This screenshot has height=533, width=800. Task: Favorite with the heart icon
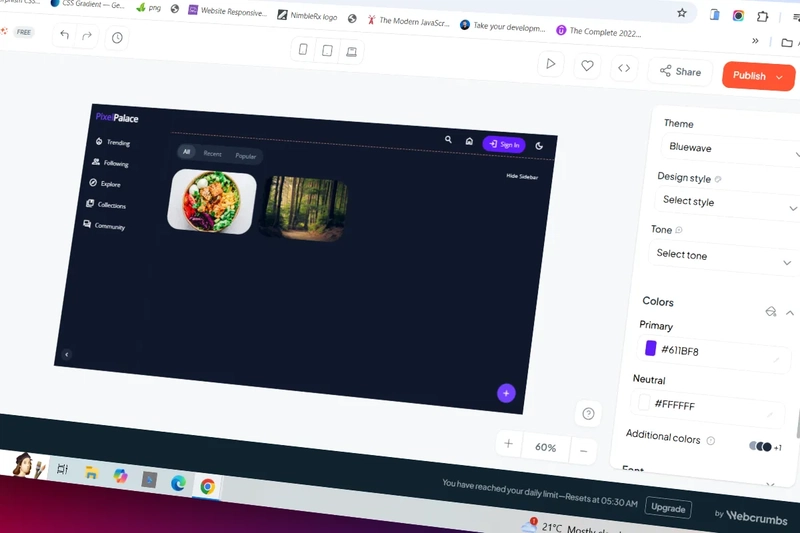pos(587,66)
